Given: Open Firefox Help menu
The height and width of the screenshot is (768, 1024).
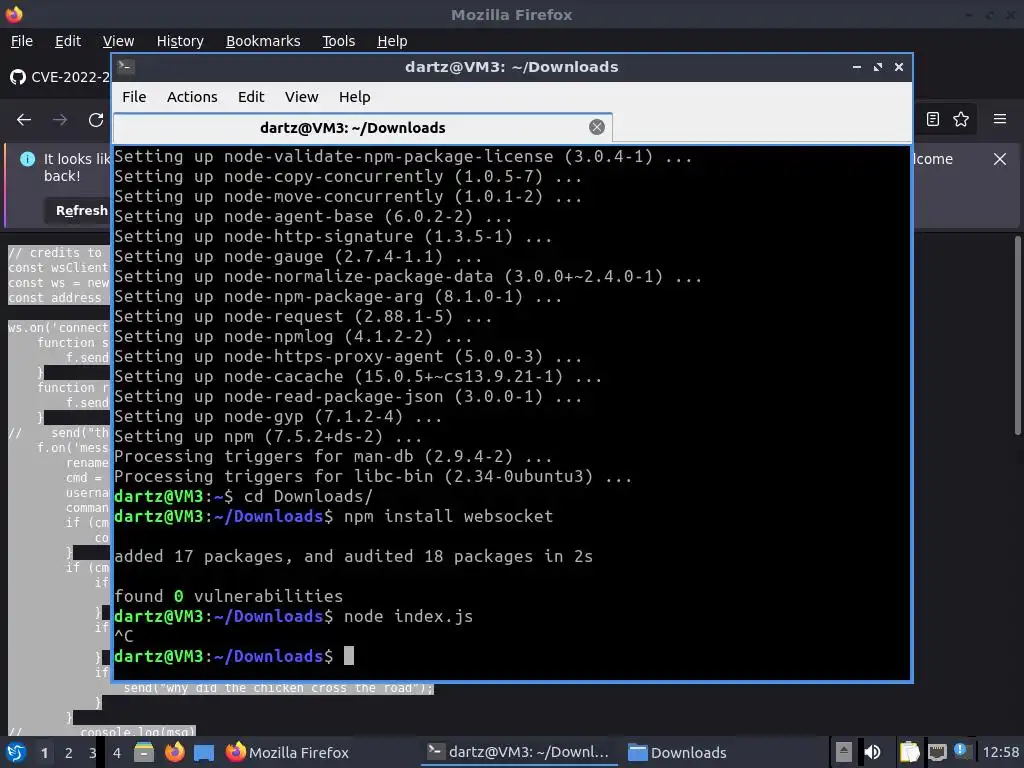Looking at the screenshot, I should click(x=392, y=41).
